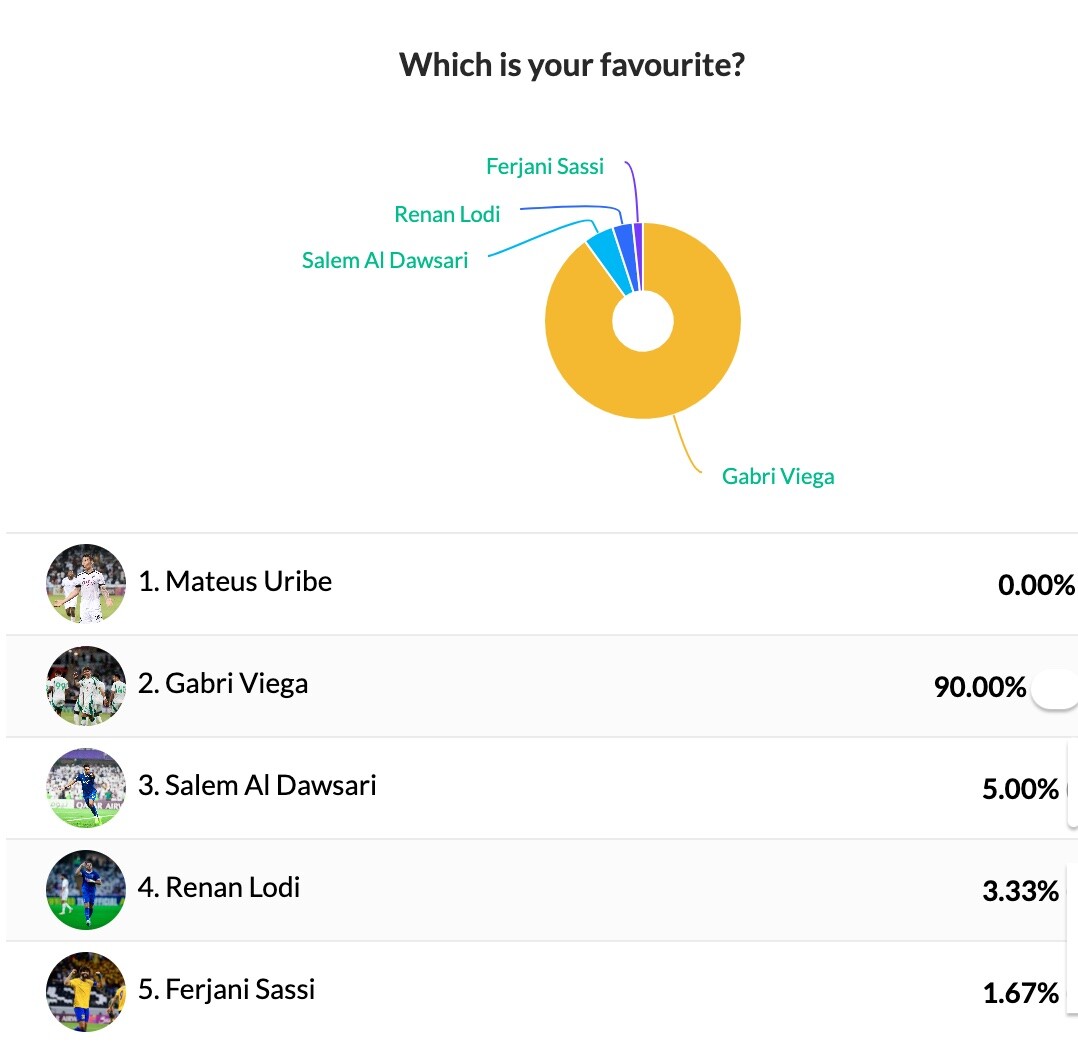Select the "1. Mateus Uribe" list entry
Viewport: 1078px width, 1054px height.
(235, 582)
